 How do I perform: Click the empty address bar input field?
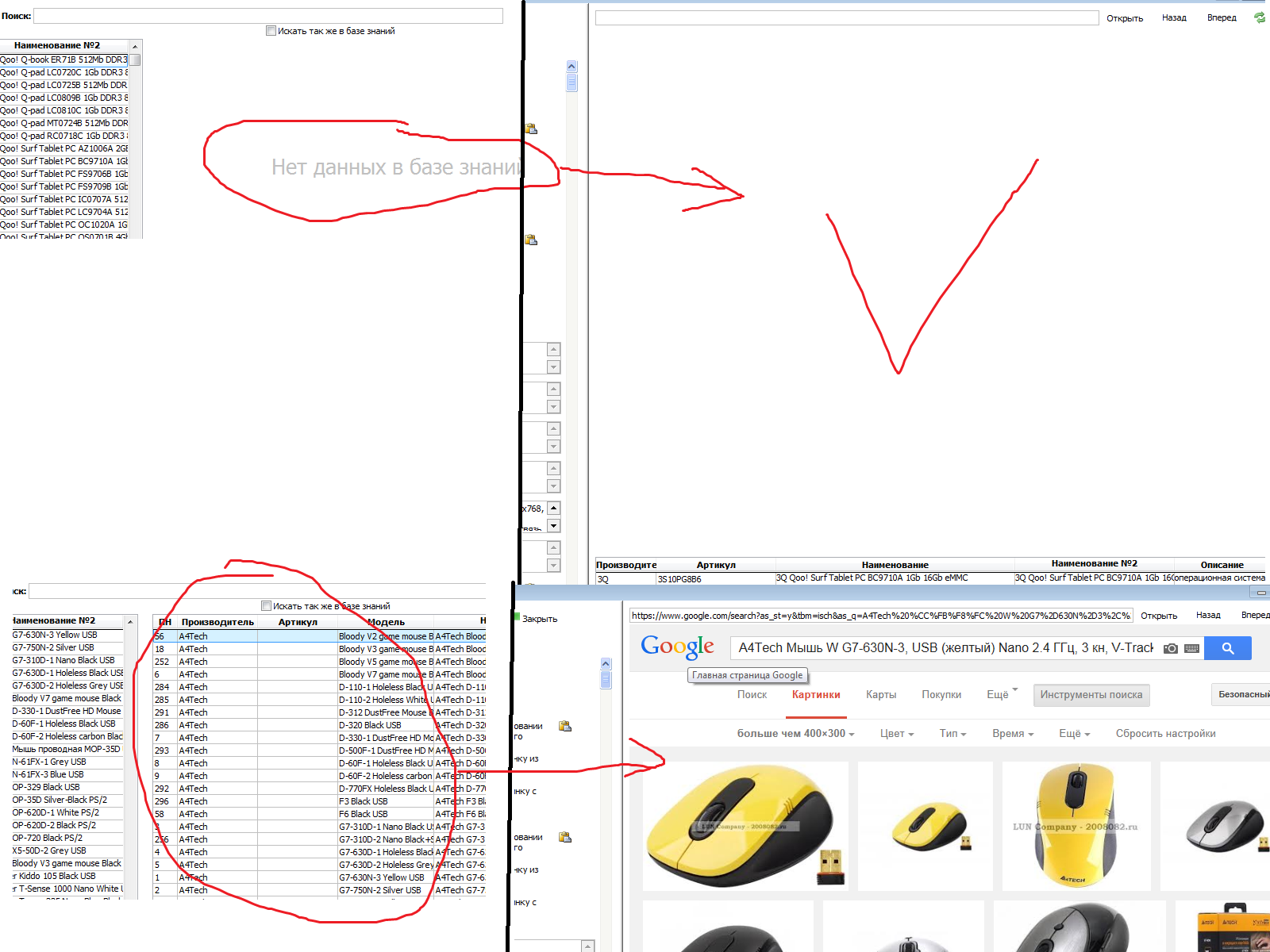pyautogui.click(x=847, y=17)
